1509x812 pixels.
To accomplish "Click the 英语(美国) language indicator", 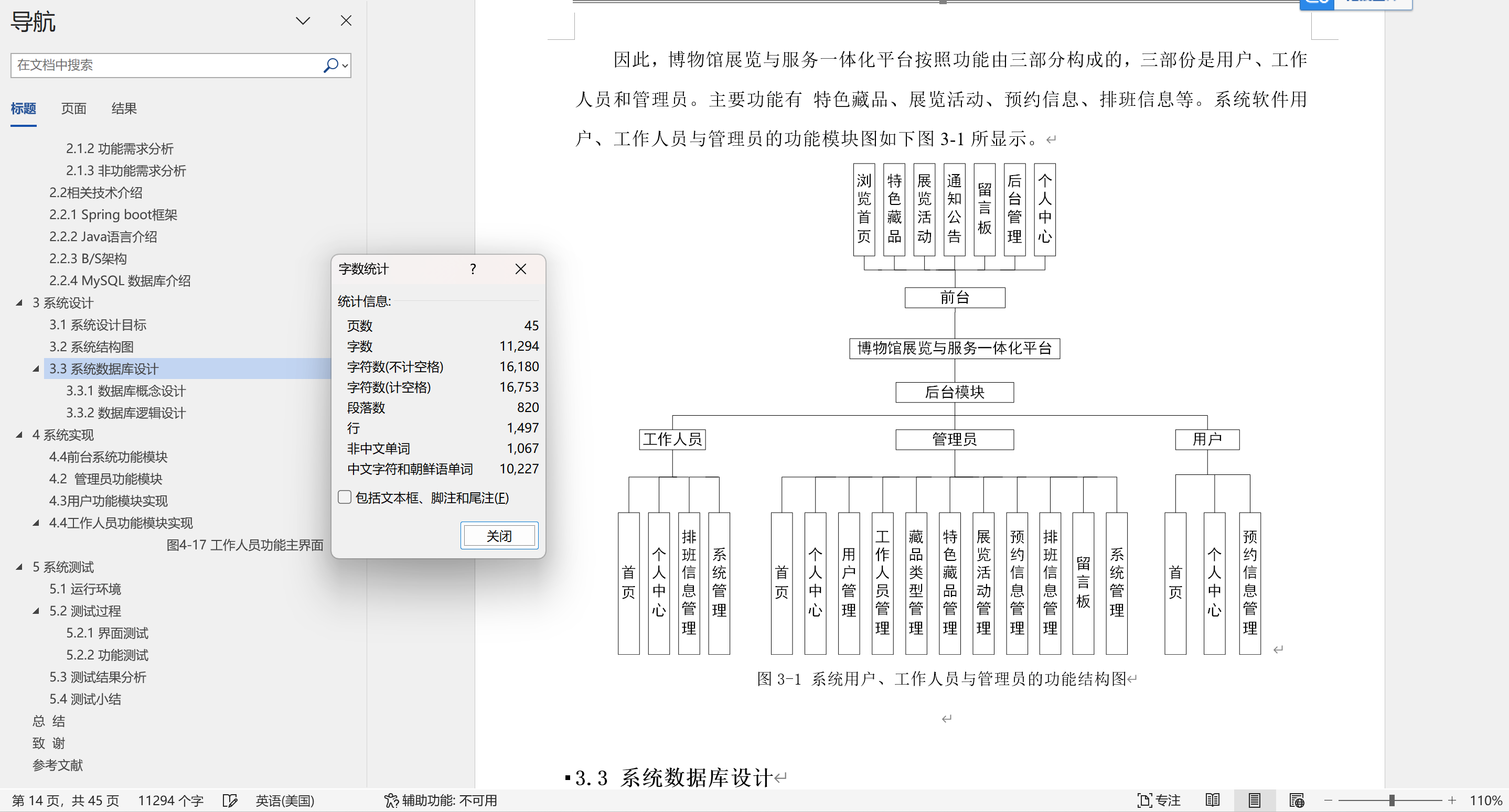I will click(285, 800).
